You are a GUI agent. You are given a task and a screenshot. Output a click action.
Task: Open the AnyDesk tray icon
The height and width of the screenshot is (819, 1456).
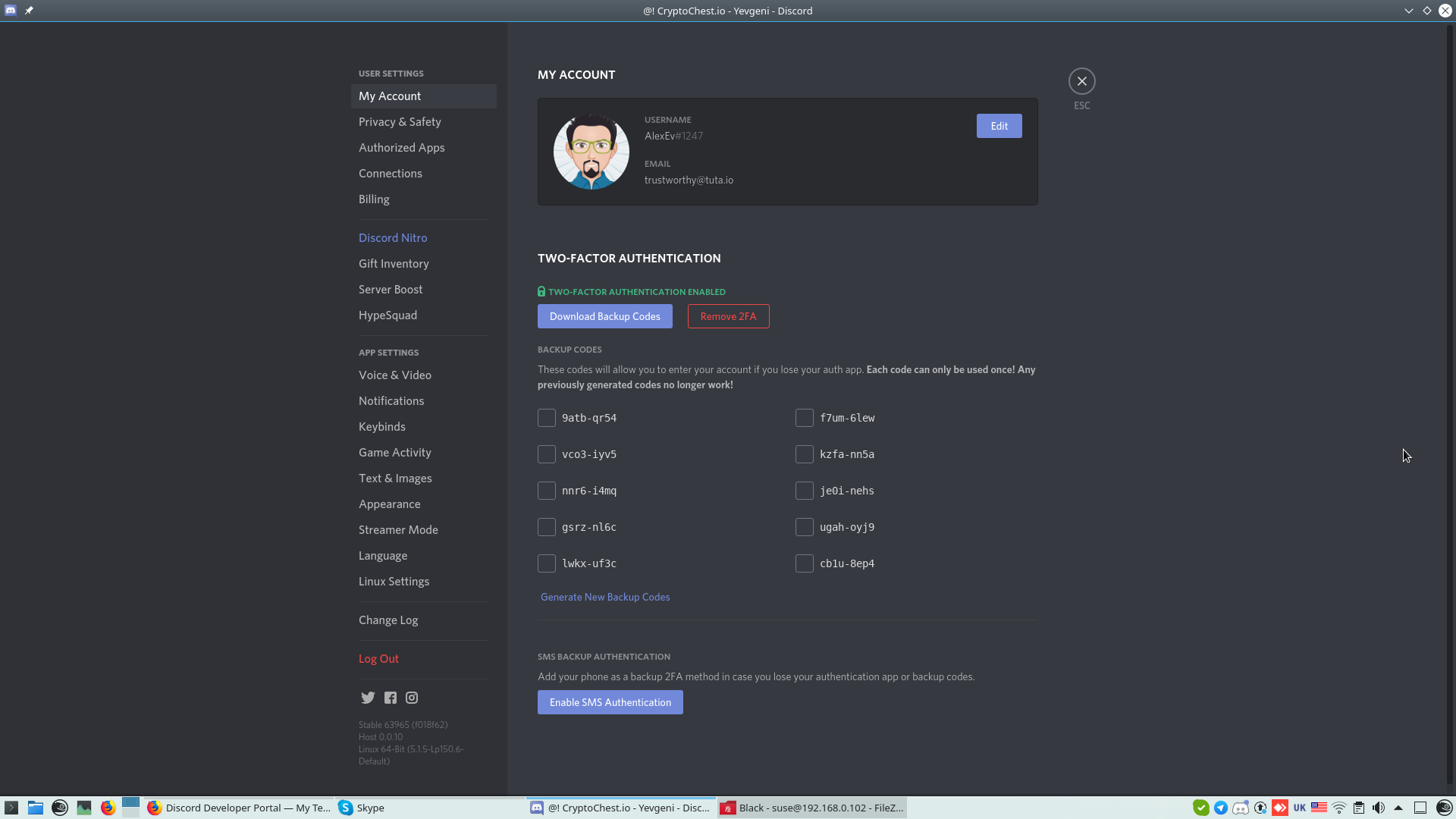[1280, 808]
